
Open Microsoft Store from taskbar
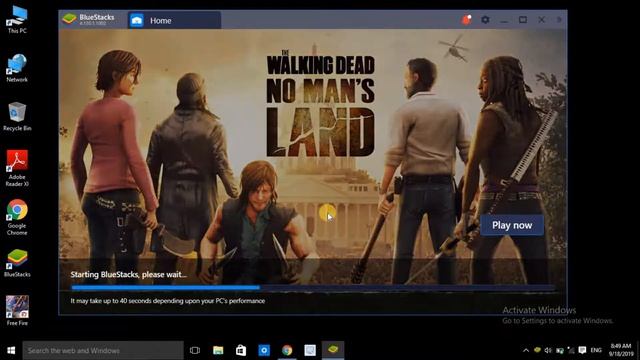241,350
